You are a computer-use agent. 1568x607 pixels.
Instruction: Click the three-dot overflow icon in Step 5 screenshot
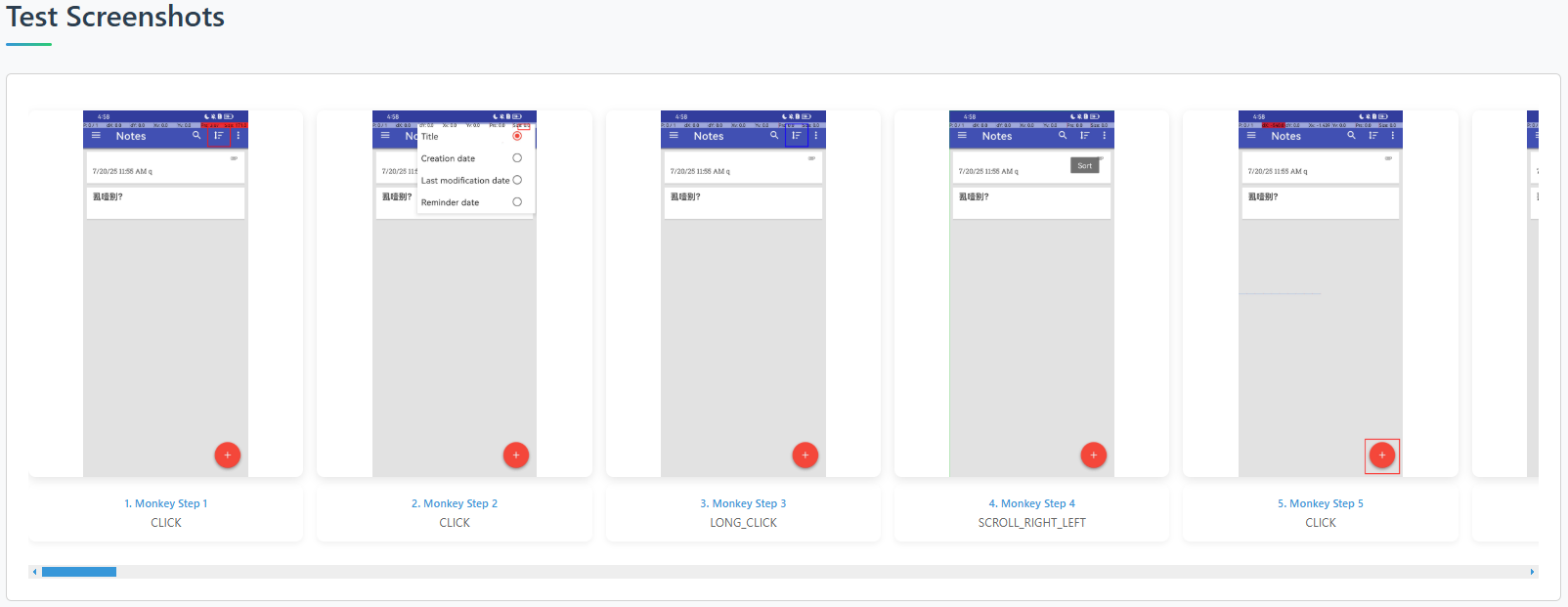[1393, 136]
